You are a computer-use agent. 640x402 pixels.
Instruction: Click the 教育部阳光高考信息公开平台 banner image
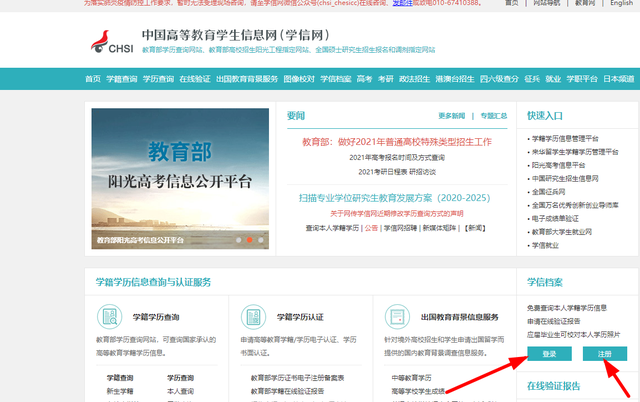180,178
